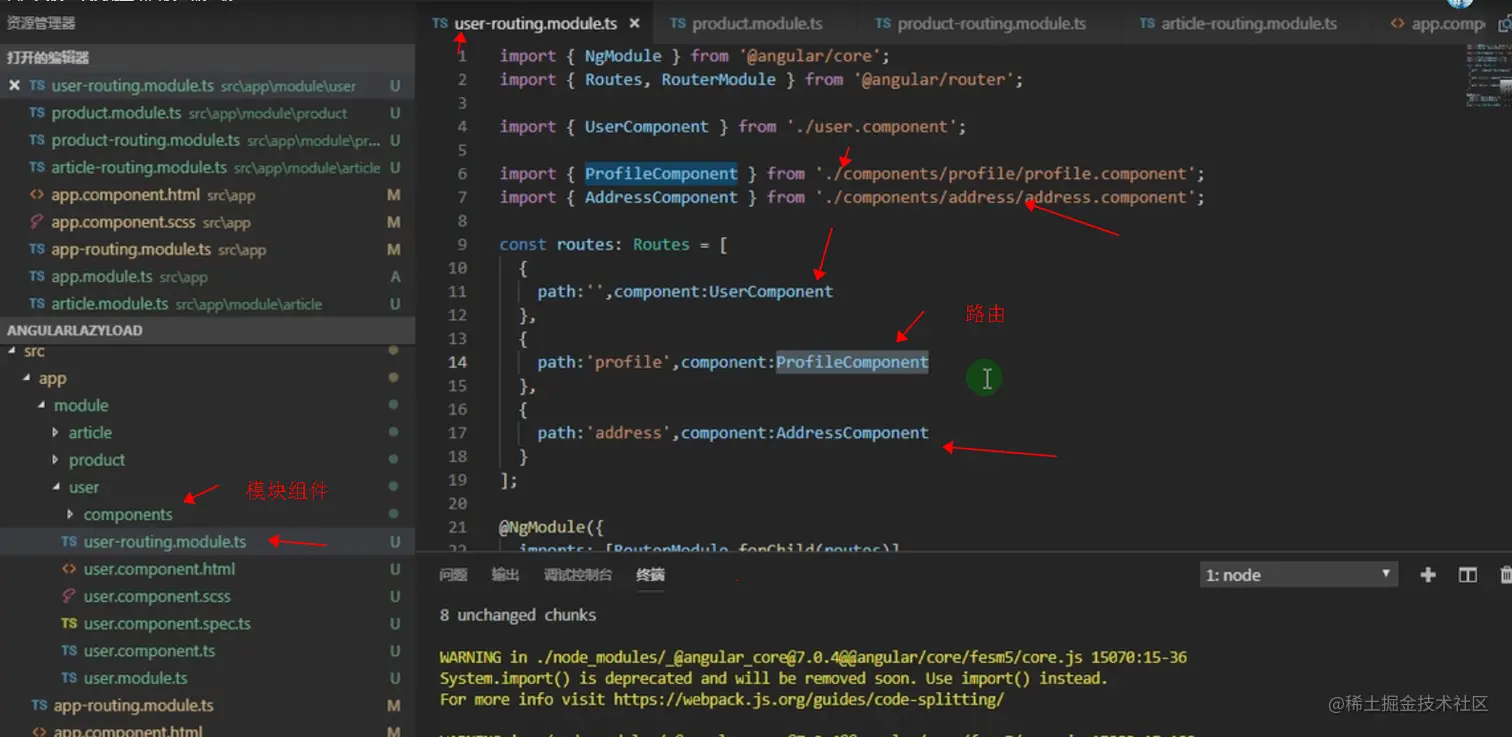The height and width of the screenshot is (737, 1512).
Task: Click UserComponent on line 11
Action: click(771, 292)
